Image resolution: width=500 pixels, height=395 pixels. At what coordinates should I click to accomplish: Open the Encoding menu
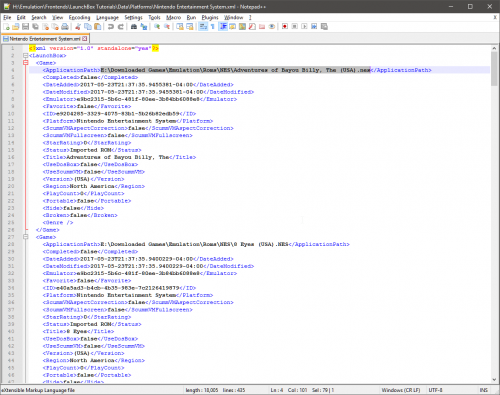coord(79,17)
